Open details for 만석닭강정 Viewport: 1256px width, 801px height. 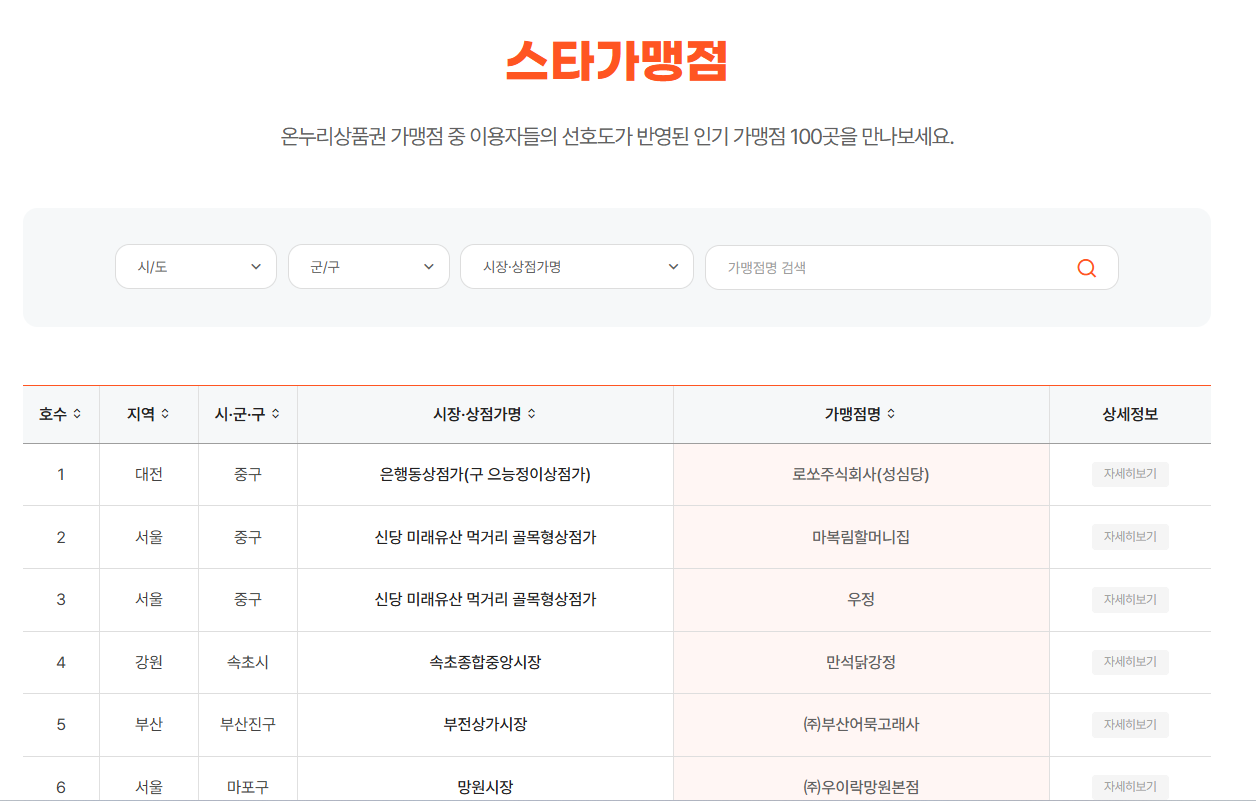[1130, 662]
